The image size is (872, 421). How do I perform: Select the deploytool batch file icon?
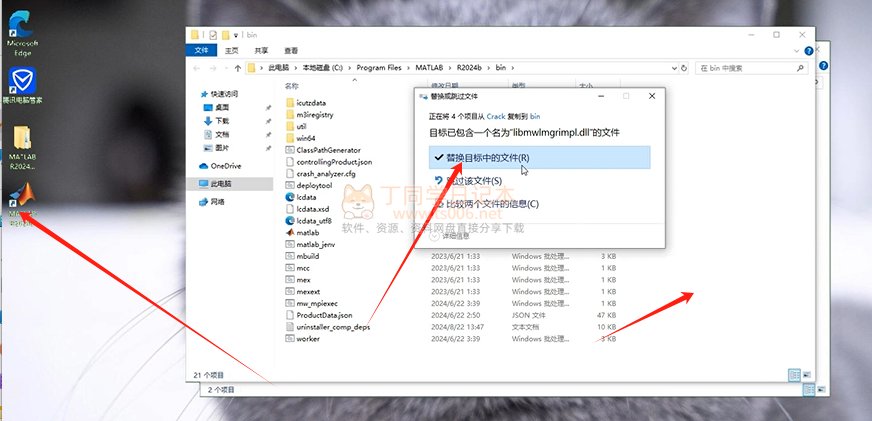[289, 185]
